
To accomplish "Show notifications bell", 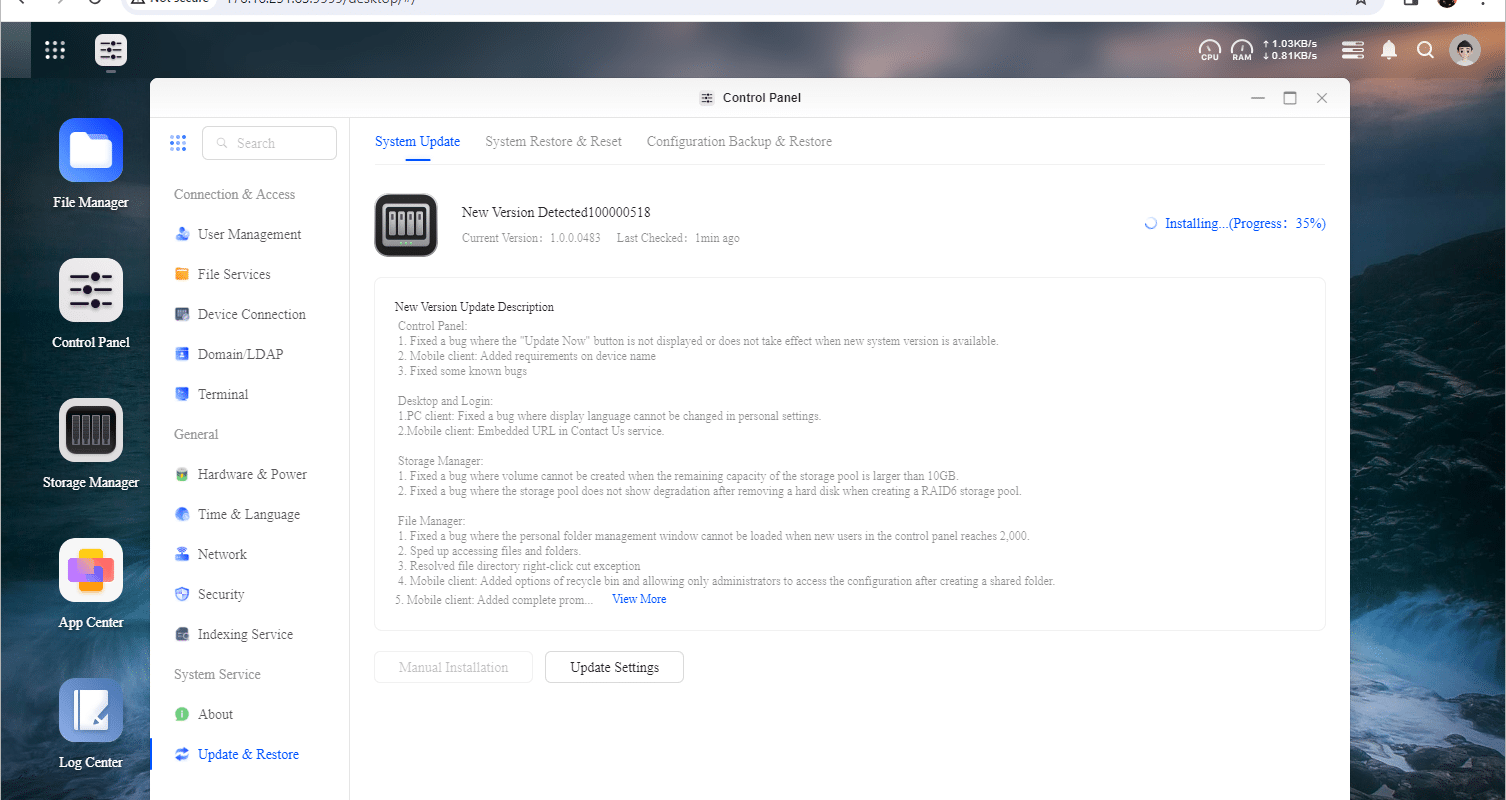I will [1389, 50].
